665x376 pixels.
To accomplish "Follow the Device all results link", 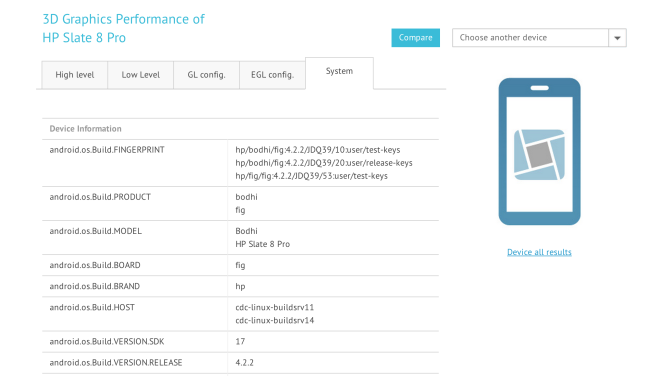I will tap(539, 252).
